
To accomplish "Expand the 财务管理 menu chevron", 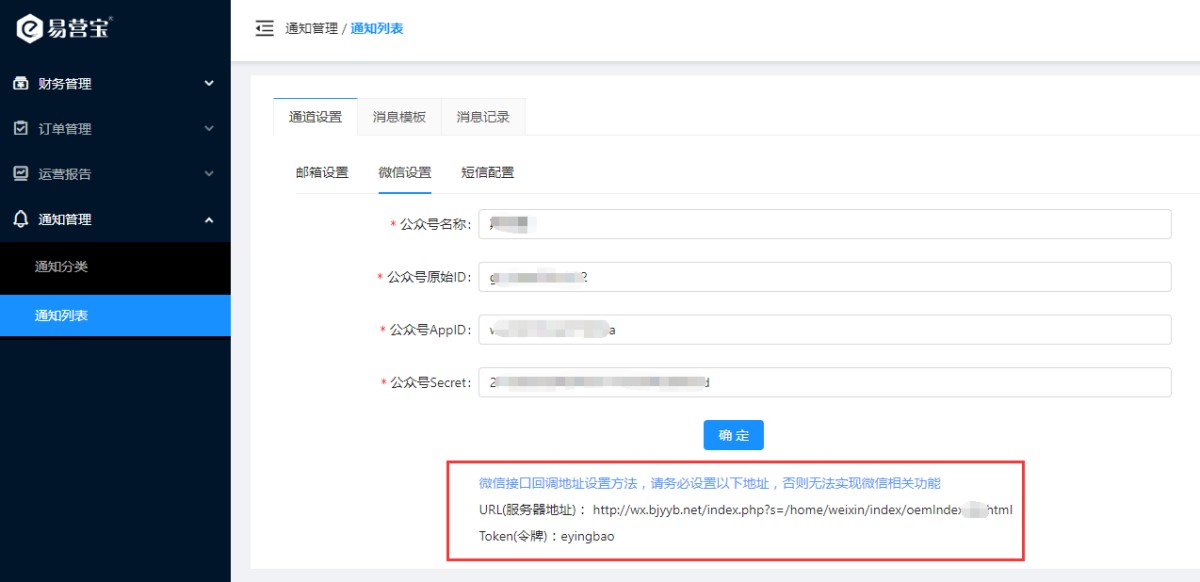I will coord(209,84).
